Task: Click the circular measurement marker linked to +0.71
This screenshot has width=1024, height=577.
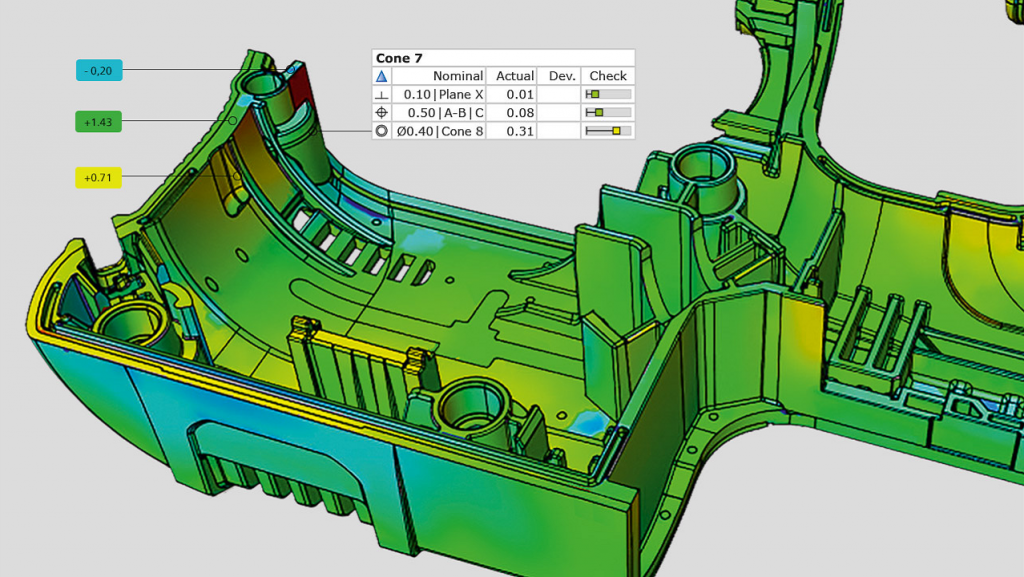Action: [x=235, y=177]
